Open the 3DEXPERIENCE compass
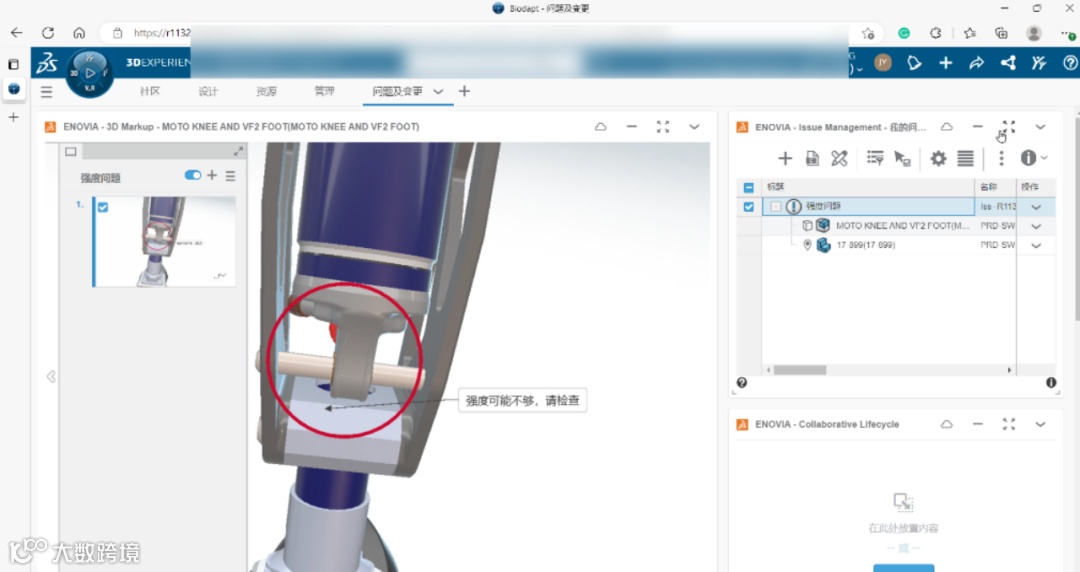The height and width of the screenshot is (572, 1080). tap(90, 73)
